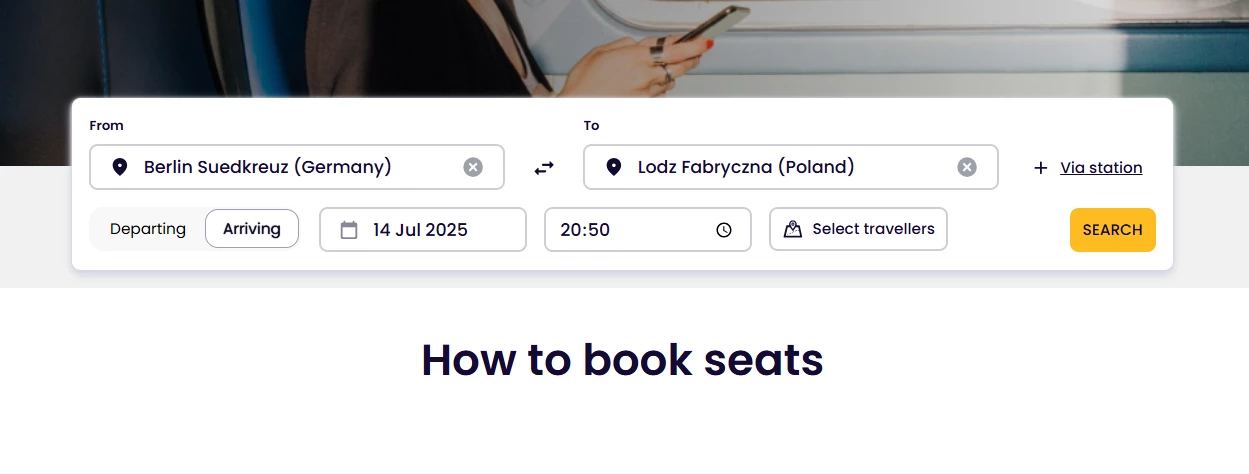Clear the Lodz Fabryczna destination field
Image resolution: width=1249 pixels, height=474 pixels.
click(x=967, y=167)
